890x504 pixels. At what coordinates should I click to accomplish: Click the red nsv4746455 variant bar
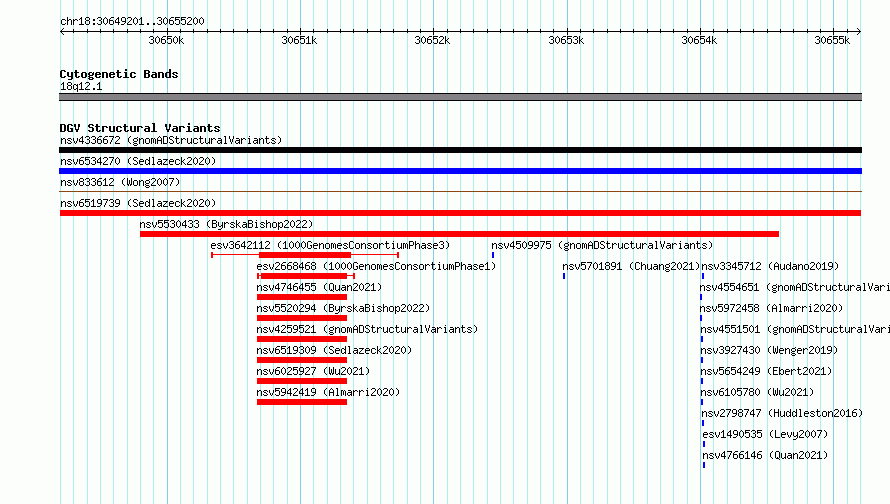click(302, 297)
